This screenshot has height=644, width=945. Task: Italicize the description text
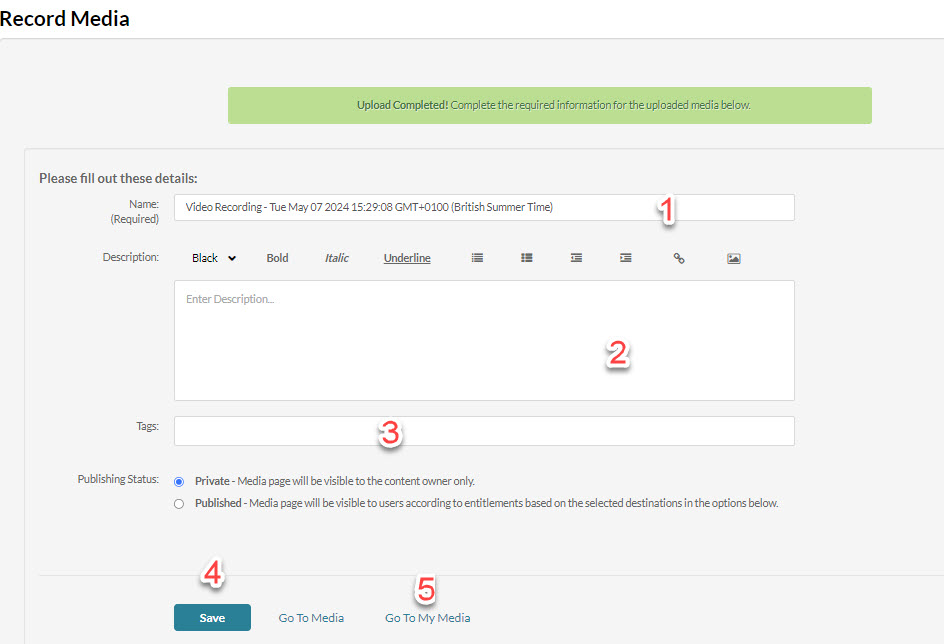[x=336, y=257]
